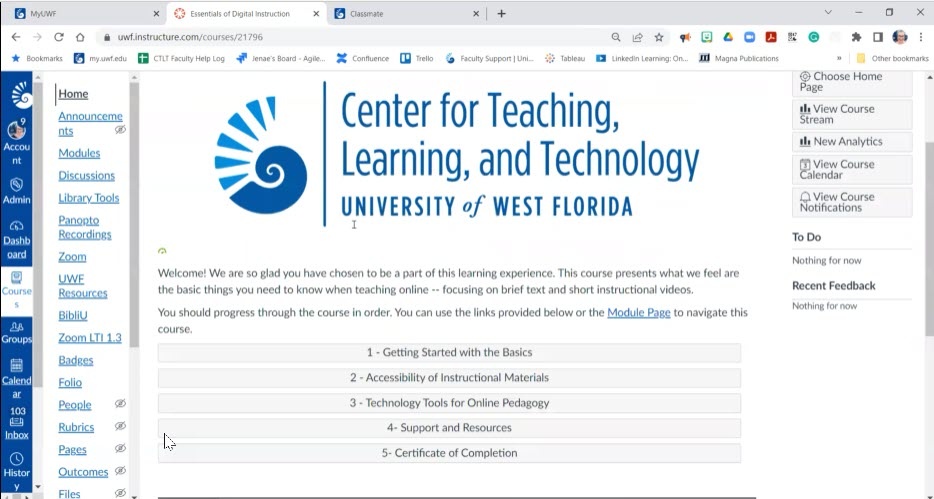Open the Trello bookmark
This screenshot has height=499, width=934.
pos(416,58)
